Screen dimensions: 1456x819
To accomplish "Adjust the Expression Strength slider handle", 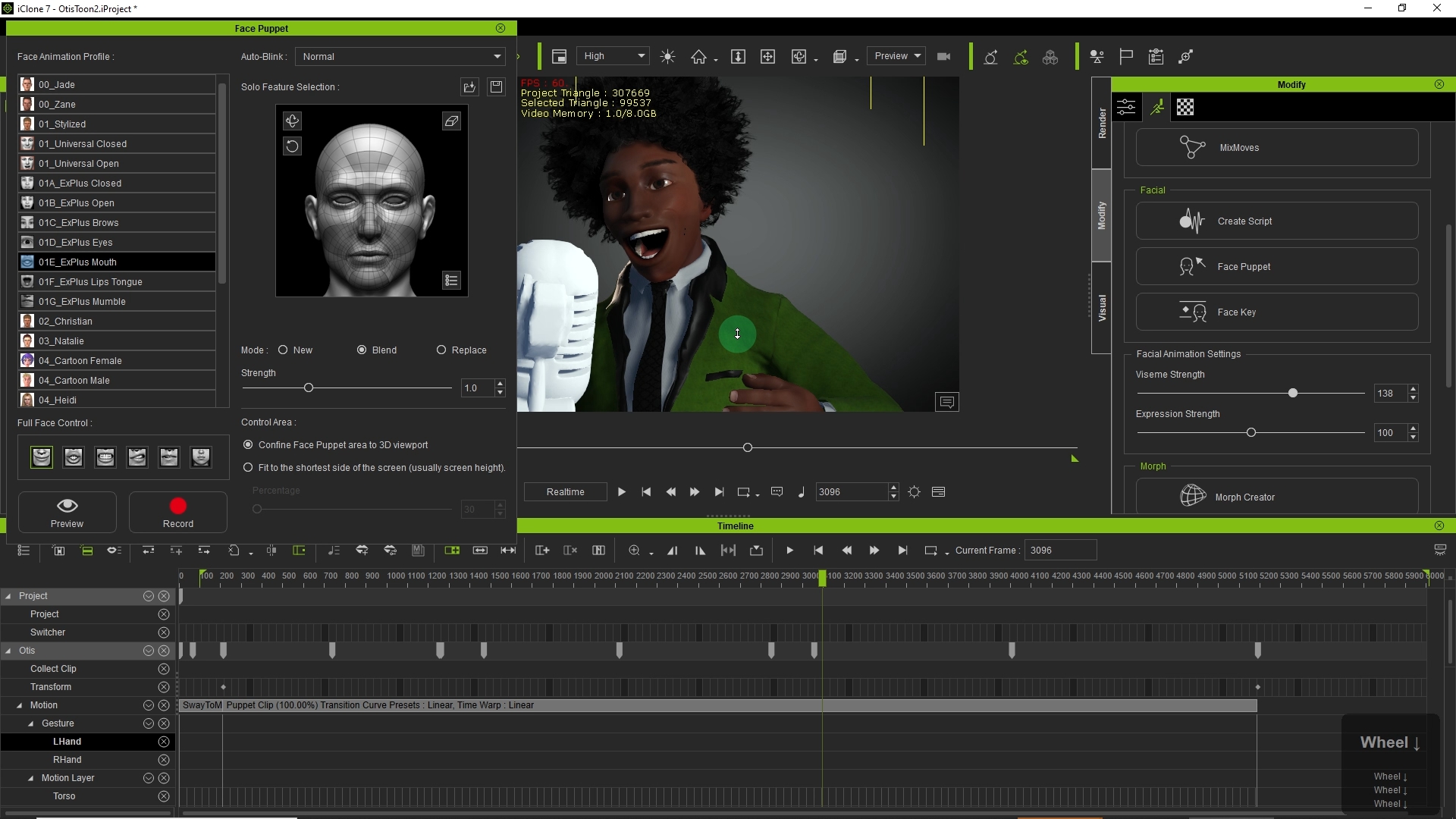I will coord(1251,432).
